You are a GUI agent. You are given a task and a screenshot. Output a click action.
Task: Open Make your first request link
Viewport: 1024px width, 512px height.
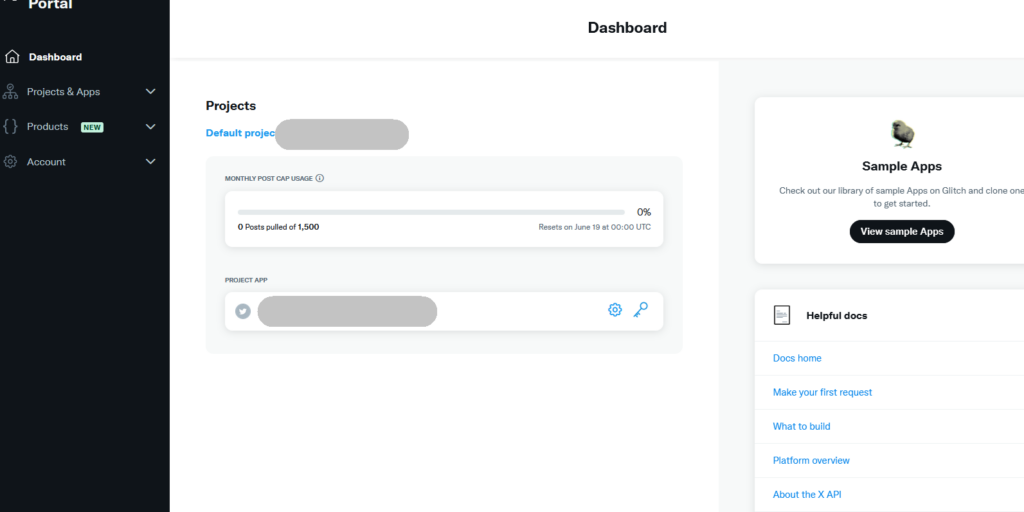coord(822,392)
